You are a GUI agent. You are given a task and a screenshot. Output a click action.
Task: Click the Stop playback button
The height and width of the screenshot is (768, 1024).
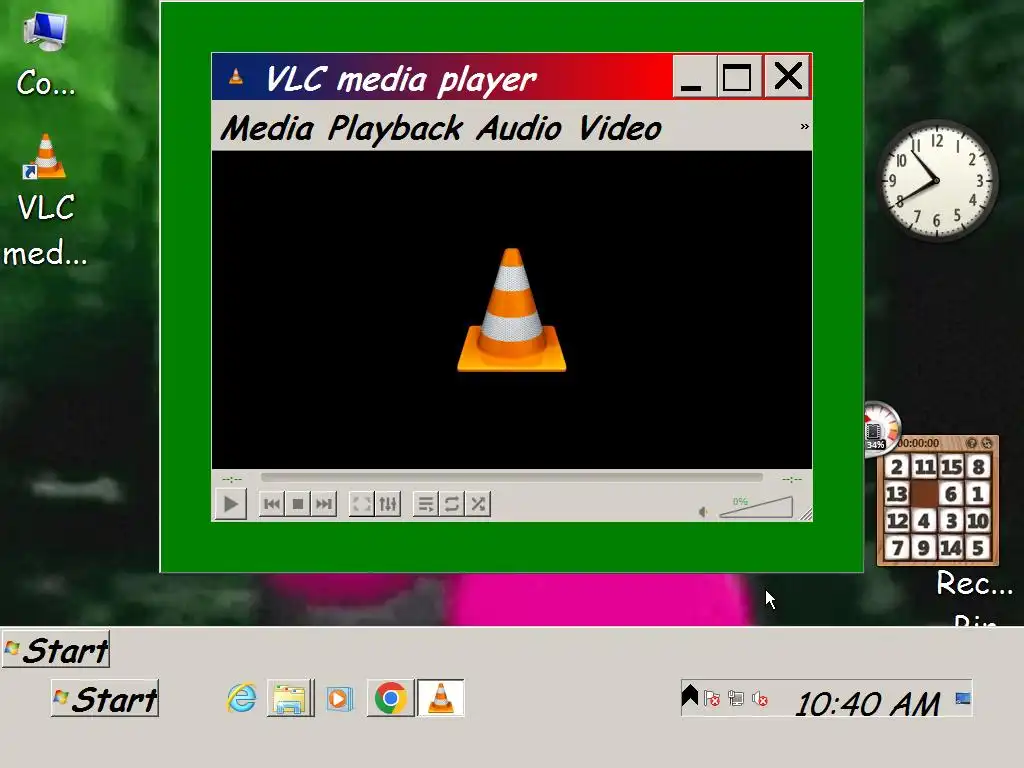pyautogui.click(x=298, y=504)
